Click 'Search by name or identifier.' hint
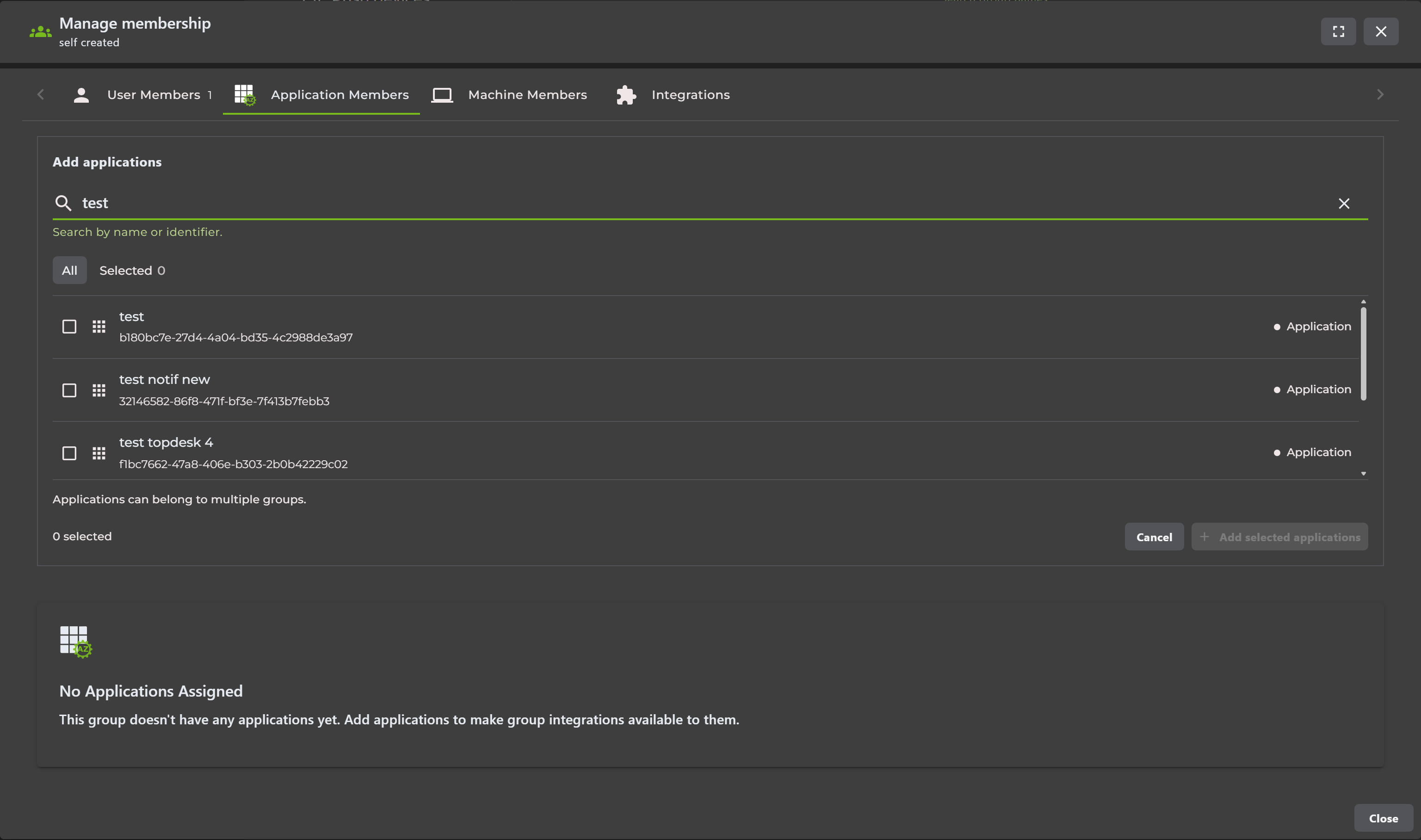 137,232
